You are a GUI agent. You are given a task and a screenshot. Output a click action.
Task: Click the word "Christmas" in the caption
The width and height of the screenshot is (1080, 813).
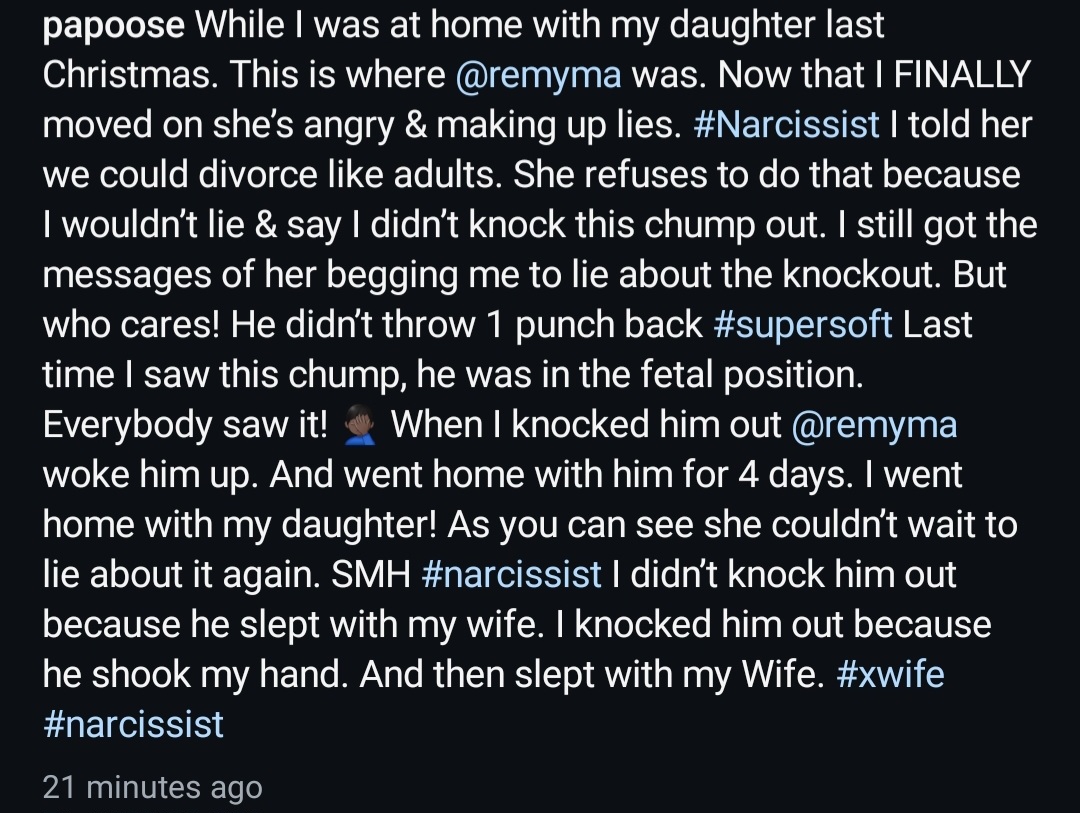pyautogui.click(x=129, y=74)
